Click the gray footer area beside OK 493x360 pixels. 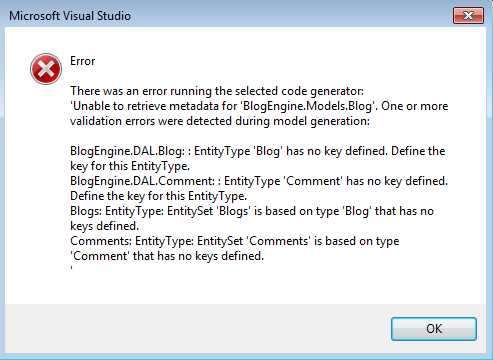pos(197,328)
